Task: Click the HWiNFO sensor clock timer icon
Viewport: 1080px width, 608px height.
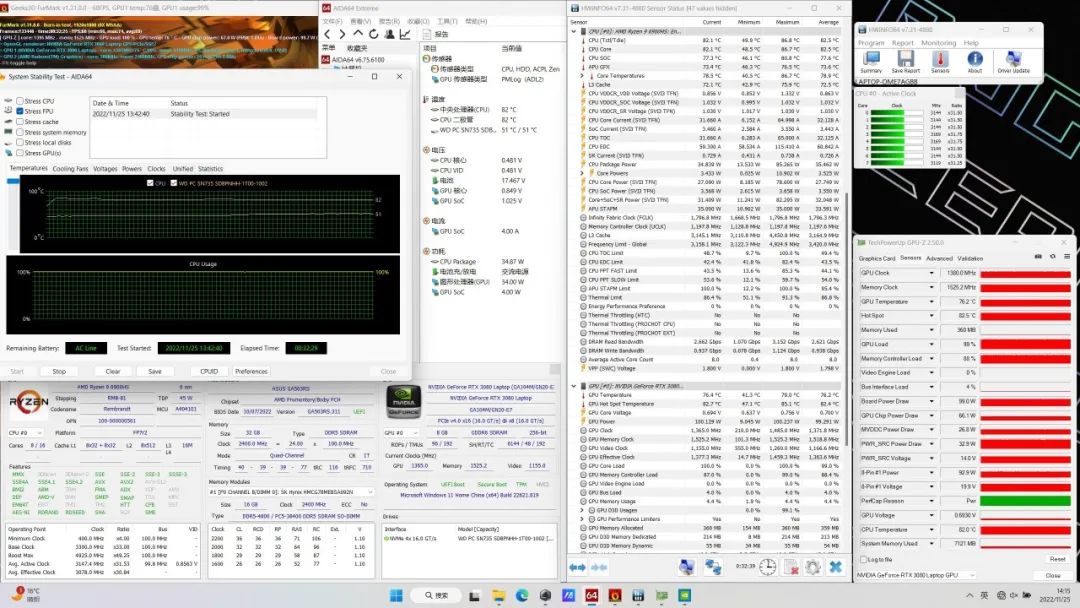Action: click(768, 567)
